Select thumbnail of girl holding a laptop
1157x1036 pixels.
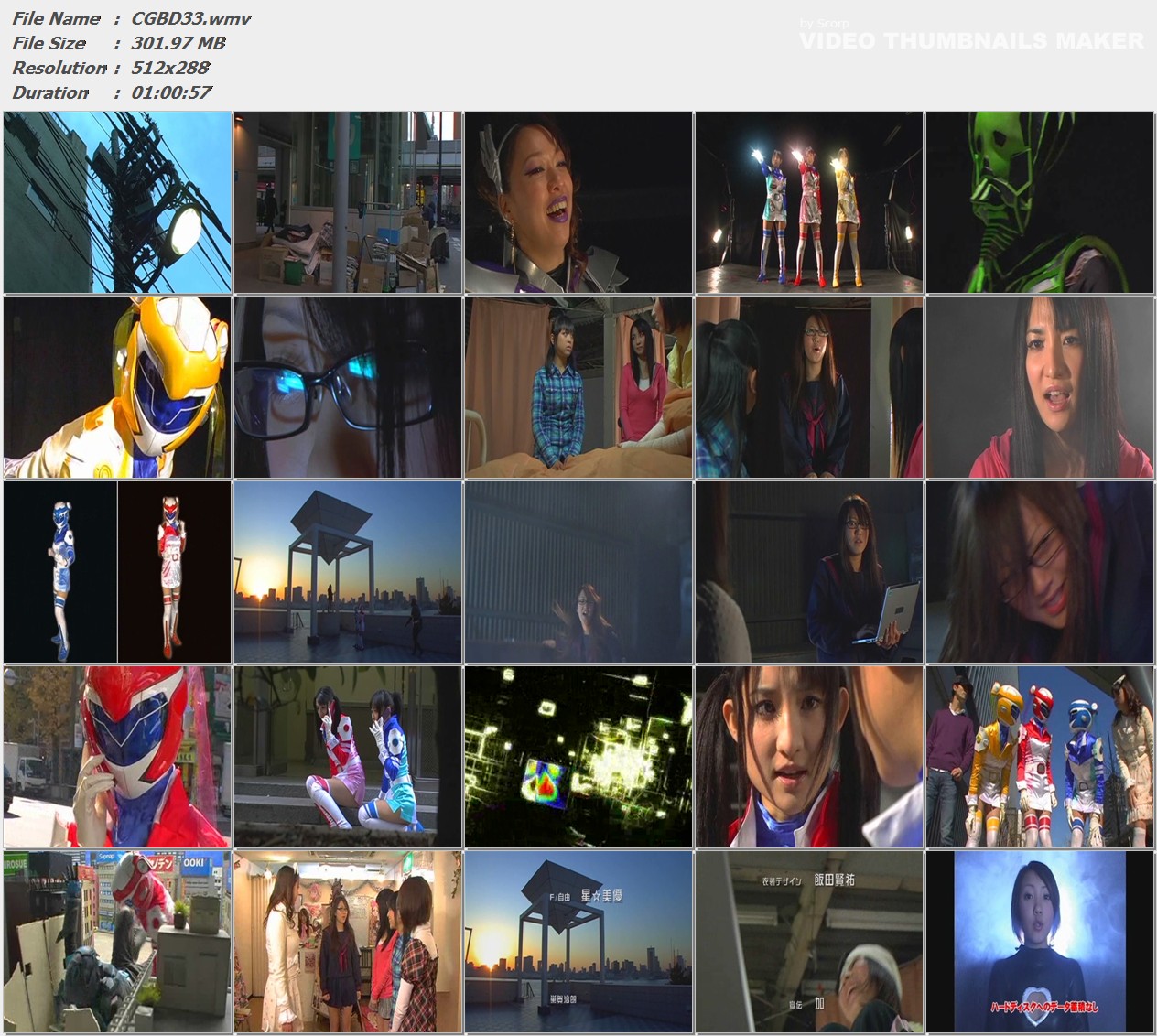[809, 572]
